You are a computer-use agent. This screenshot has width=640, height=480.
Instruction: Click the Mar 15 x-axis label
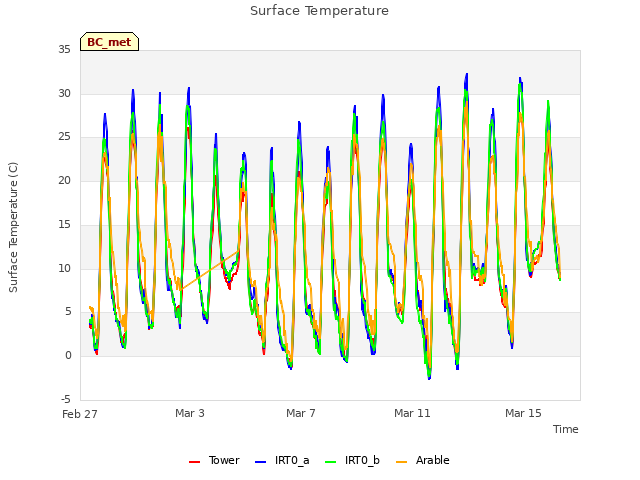523,413
